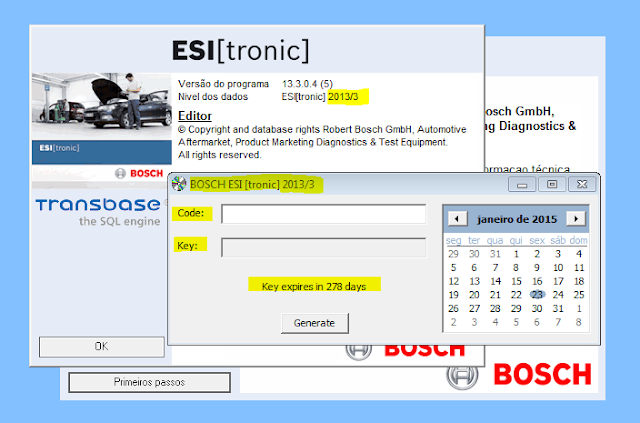Select December day 29 in calendar
The width and height of the screenshot is (640, 423).
453,254
